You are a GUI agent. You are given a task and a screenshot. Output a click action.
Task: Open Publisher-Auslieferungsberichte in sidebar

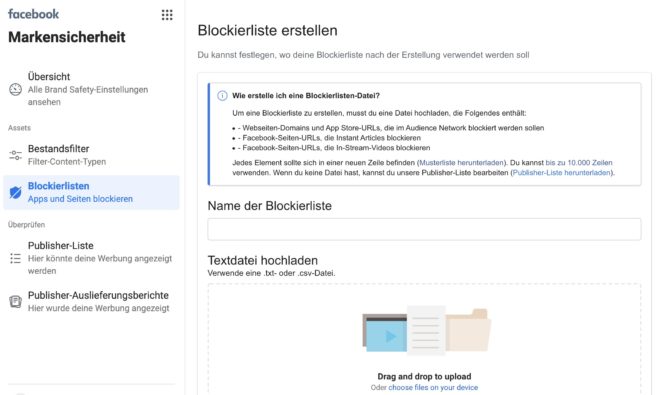tap(91, 302)
